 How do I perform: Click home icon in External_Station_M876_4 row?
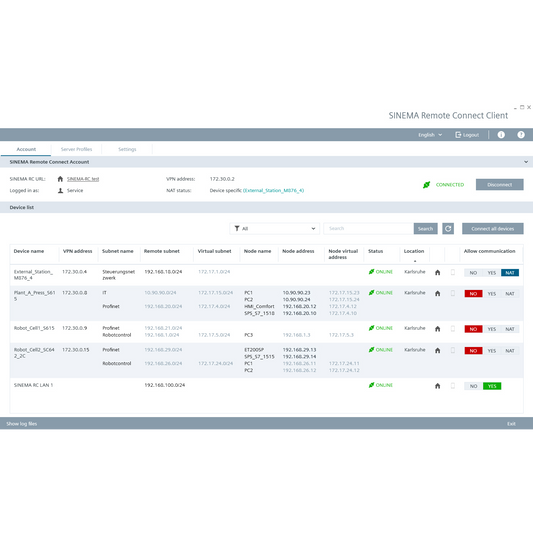pos(437,272)
